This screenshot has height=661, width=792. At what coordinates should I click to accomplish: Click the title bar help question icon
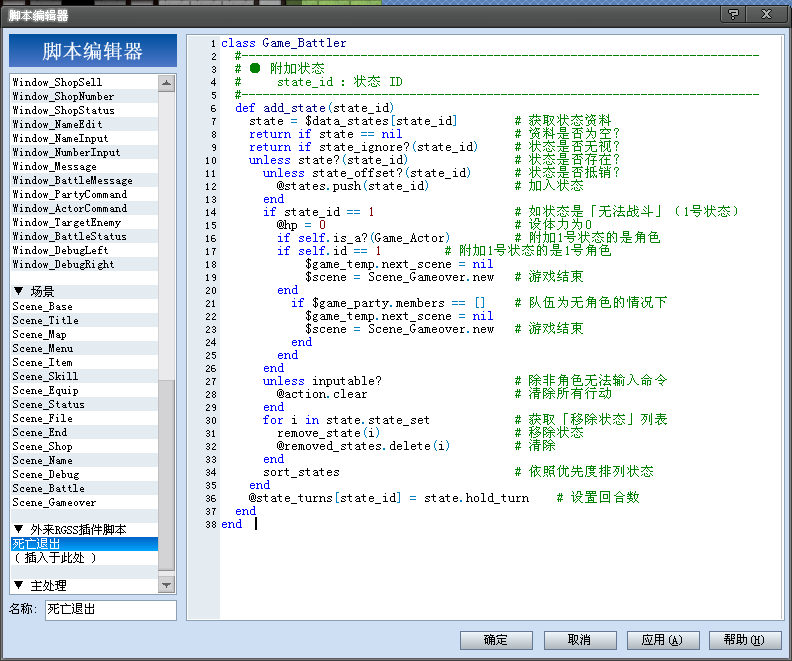point(733,15)
